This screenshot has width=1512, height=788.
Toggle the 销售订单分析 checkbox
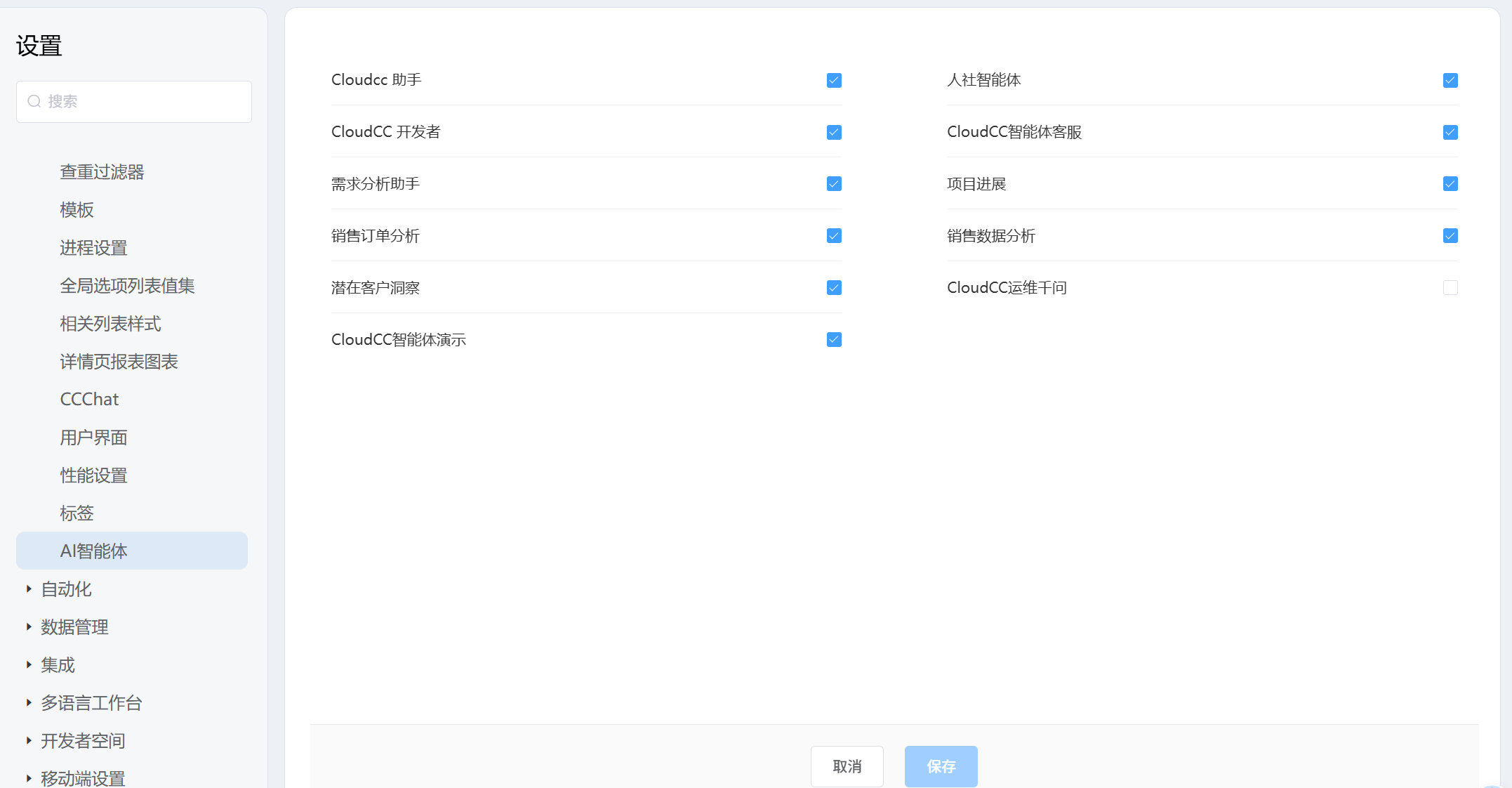(834, 236)
